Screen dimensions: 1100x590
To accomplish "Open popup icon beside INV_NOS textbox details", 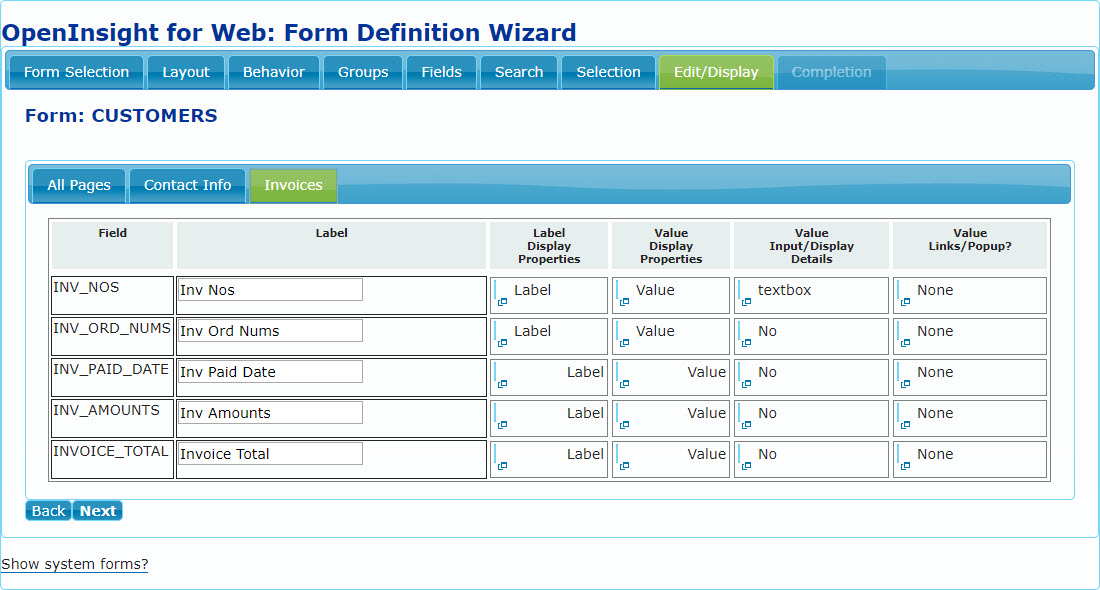I will [746, 302].
